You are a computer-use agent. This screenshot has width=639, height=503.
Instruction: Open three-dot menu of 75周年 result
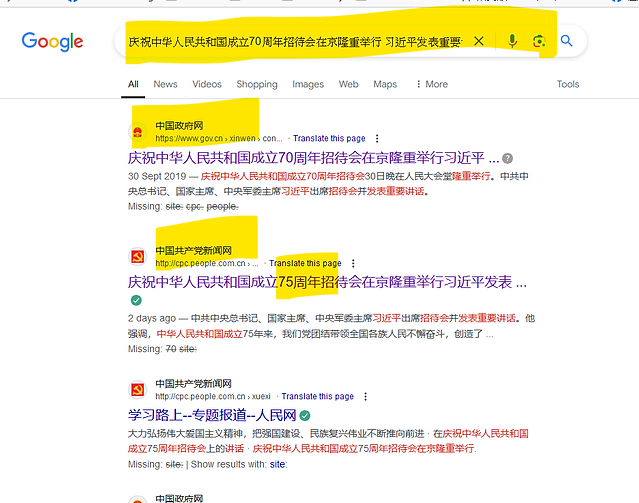point(353,264)
